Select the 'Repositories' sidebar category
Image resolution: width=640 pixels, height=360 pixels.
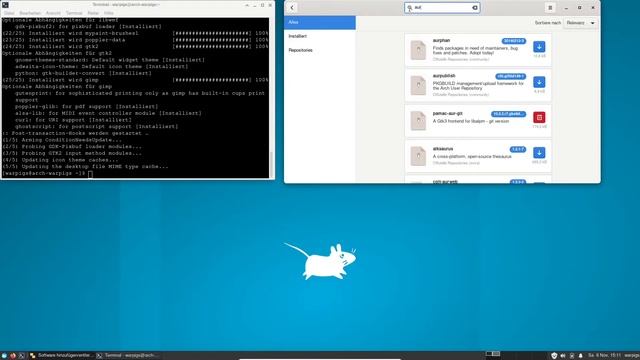point(320,50)
